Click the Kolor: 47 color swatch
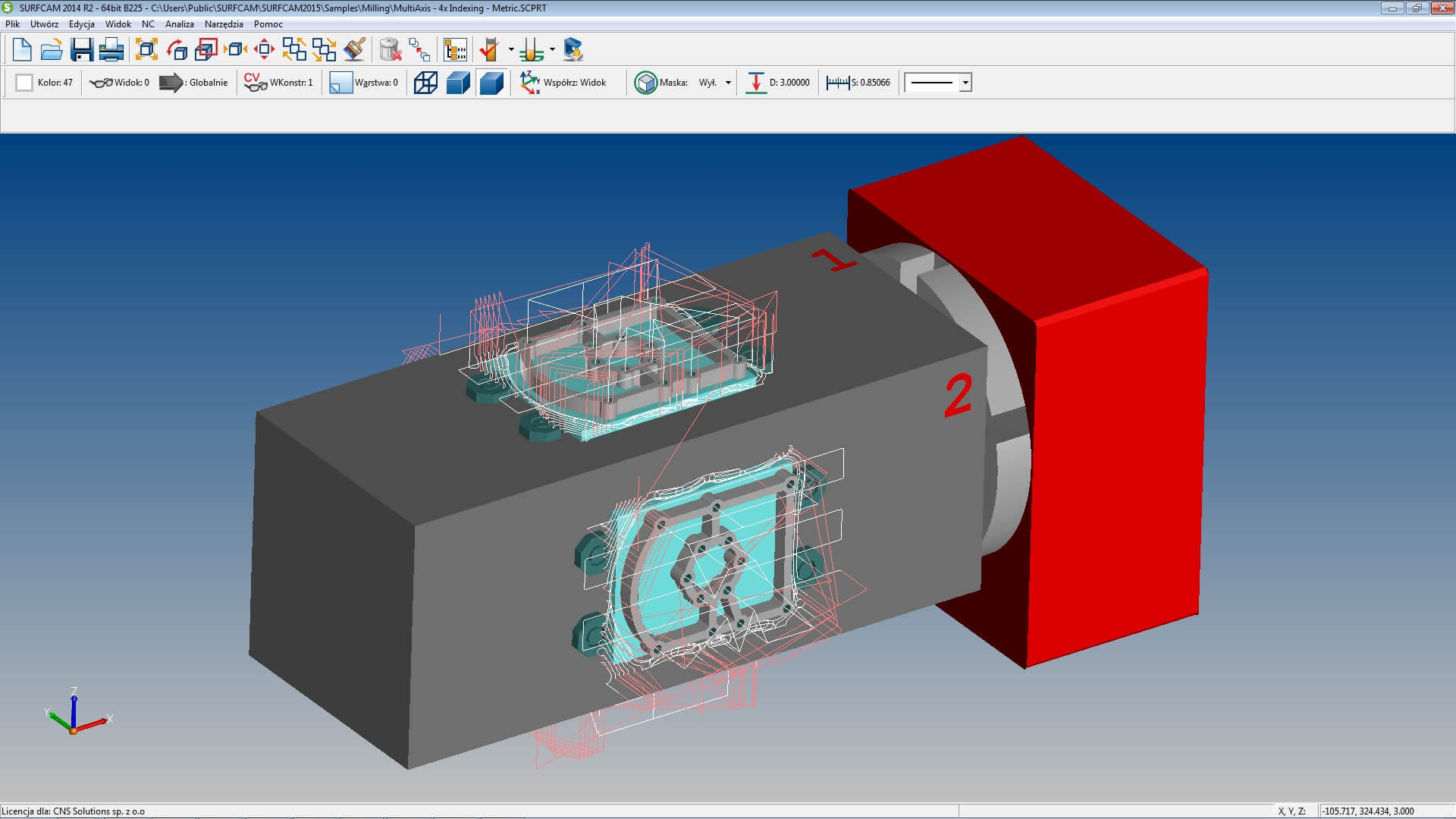The image size is (1456, 819). click(x=24, y=83)
